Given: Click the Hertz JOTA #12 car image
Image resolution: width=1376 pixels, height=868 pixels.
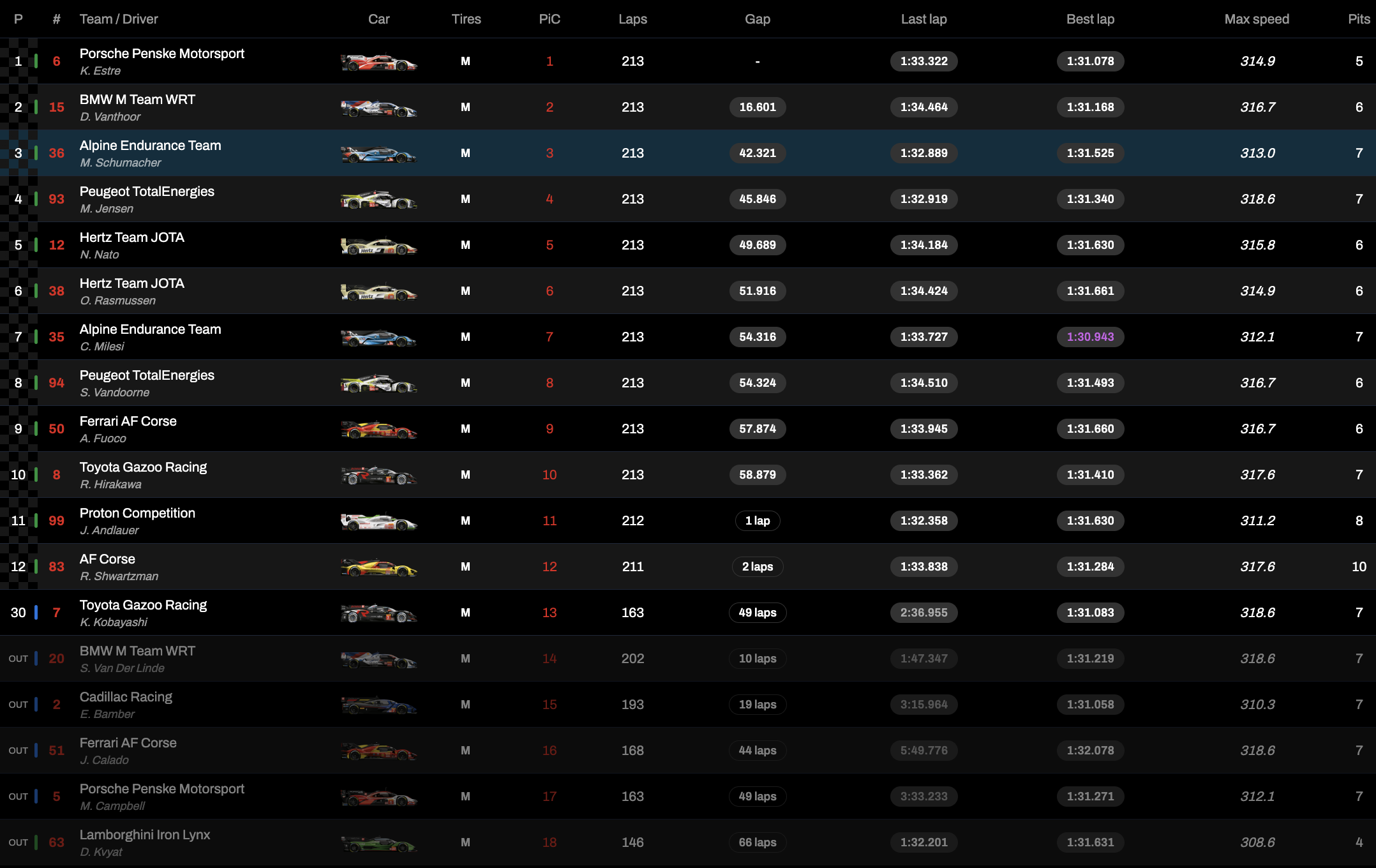Looking at the screenshot, I should (379, 246).
